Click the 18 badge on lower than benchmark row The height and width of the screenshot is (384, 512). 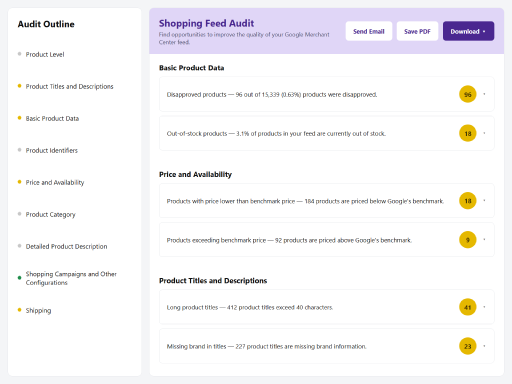(x=468, y=201)
